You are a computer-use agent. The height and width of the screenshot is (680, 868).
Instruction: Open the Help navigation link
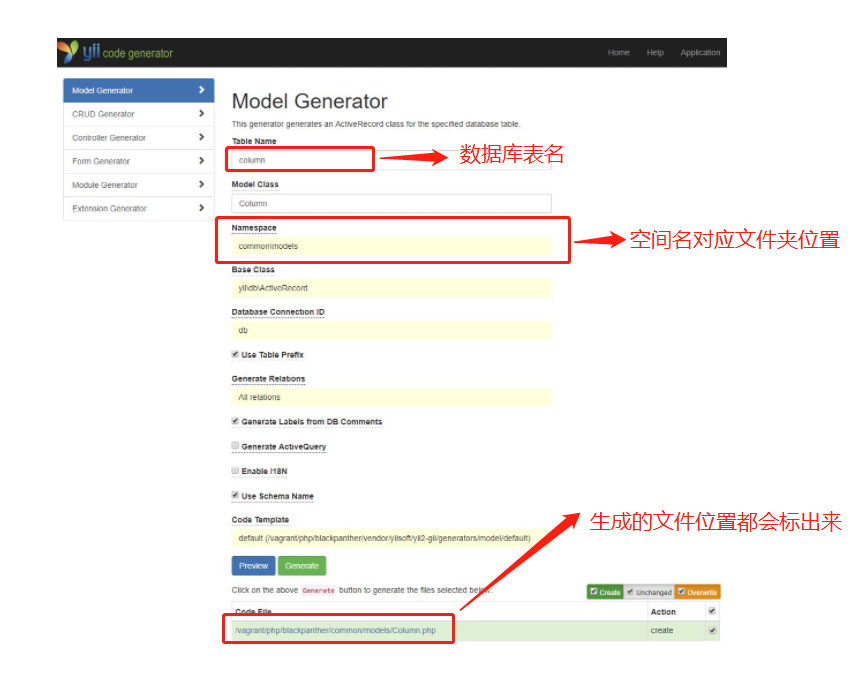655,53
